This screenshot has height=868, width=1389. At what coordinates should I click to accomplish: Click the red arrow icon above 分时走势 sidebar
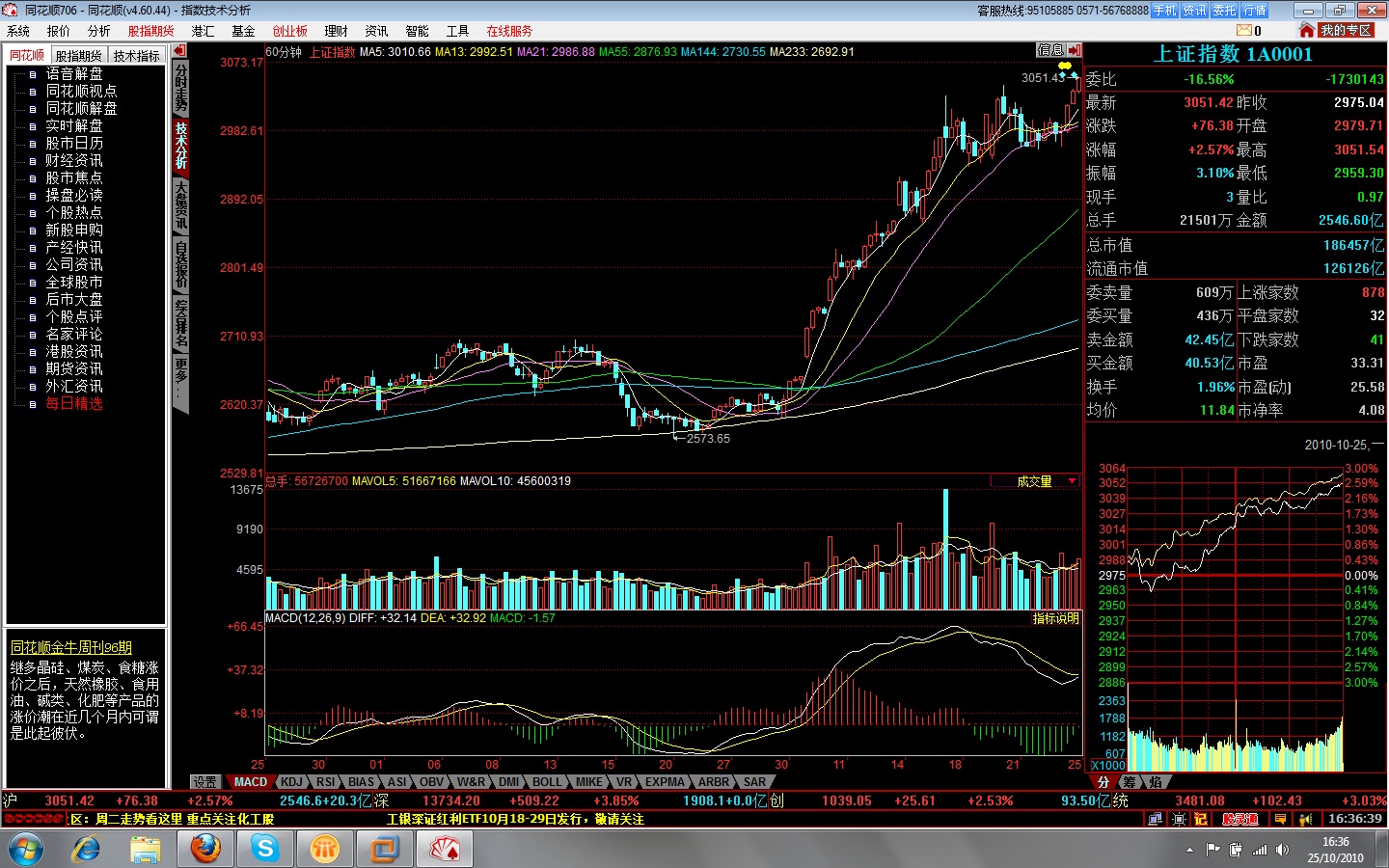click(x=179, y=50)
